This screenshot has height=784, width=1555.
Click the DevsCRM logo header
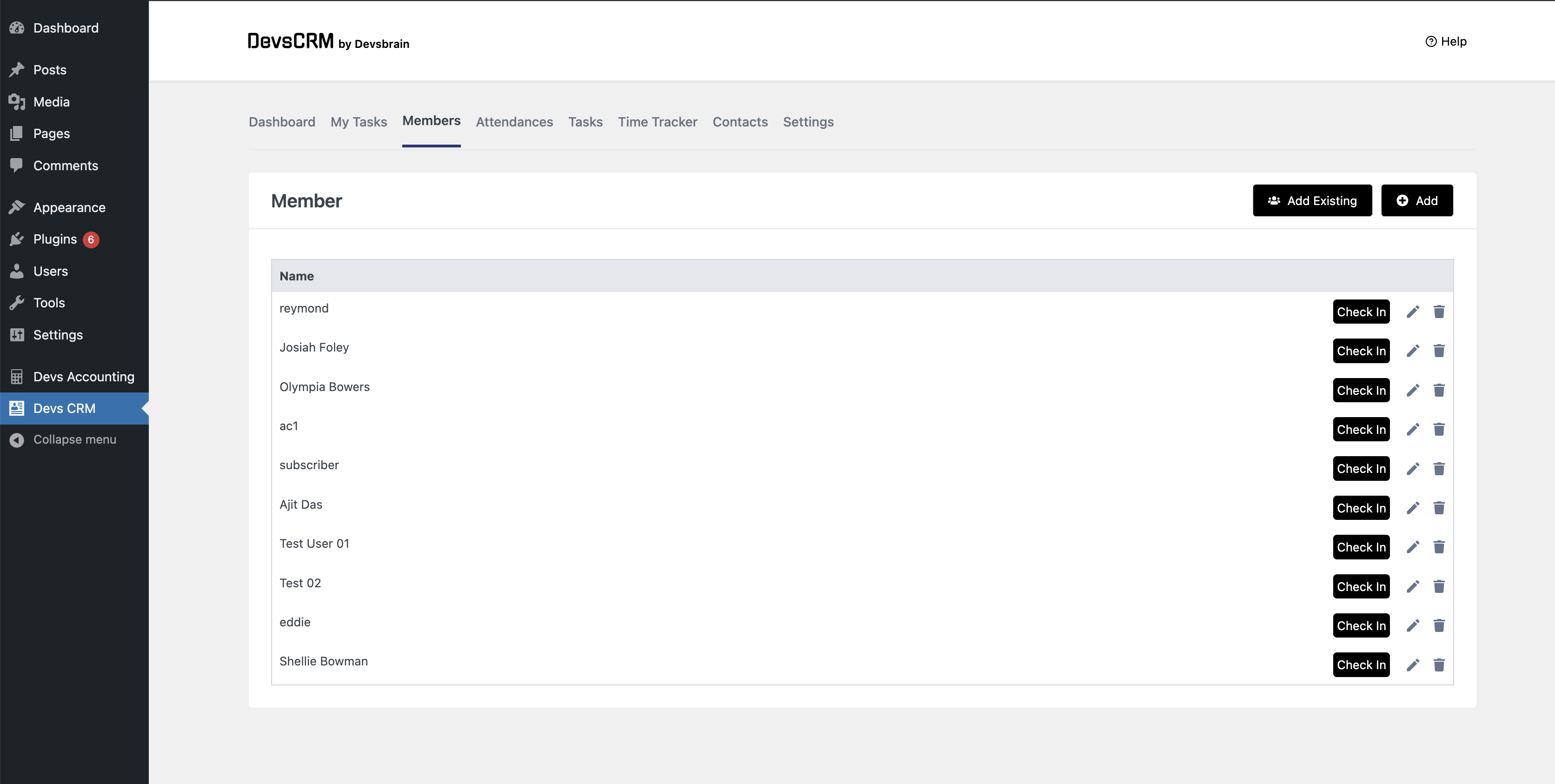tap(290, 42)
